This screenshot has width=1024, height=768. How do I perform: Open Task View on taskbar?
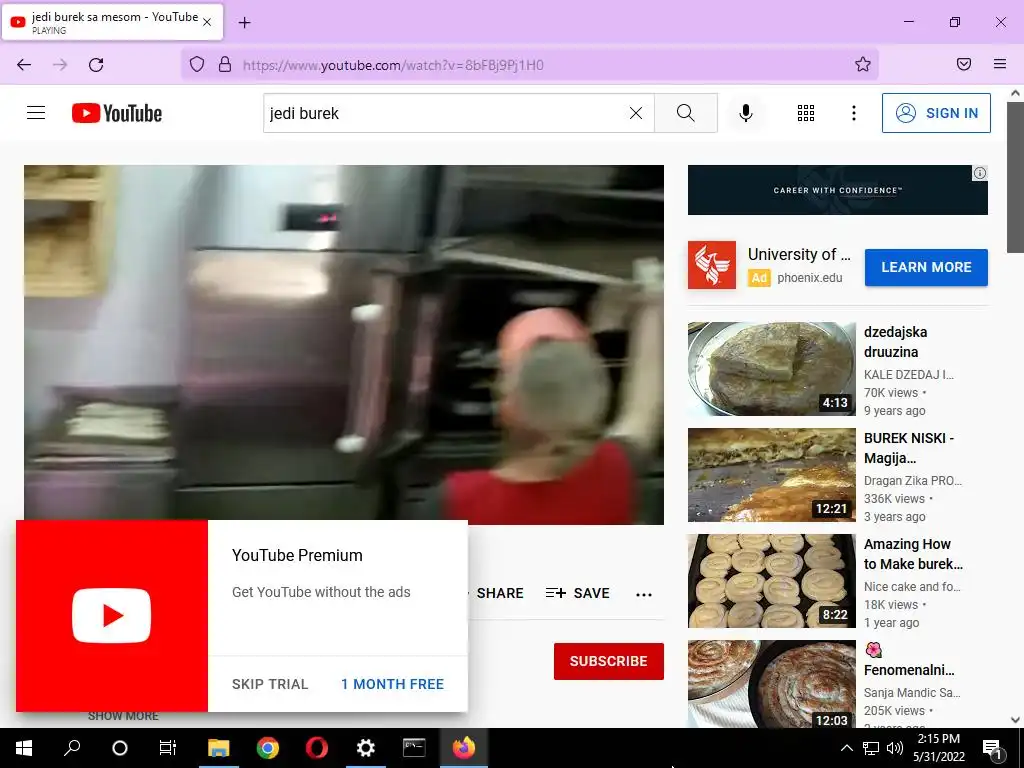pos(168,748)
